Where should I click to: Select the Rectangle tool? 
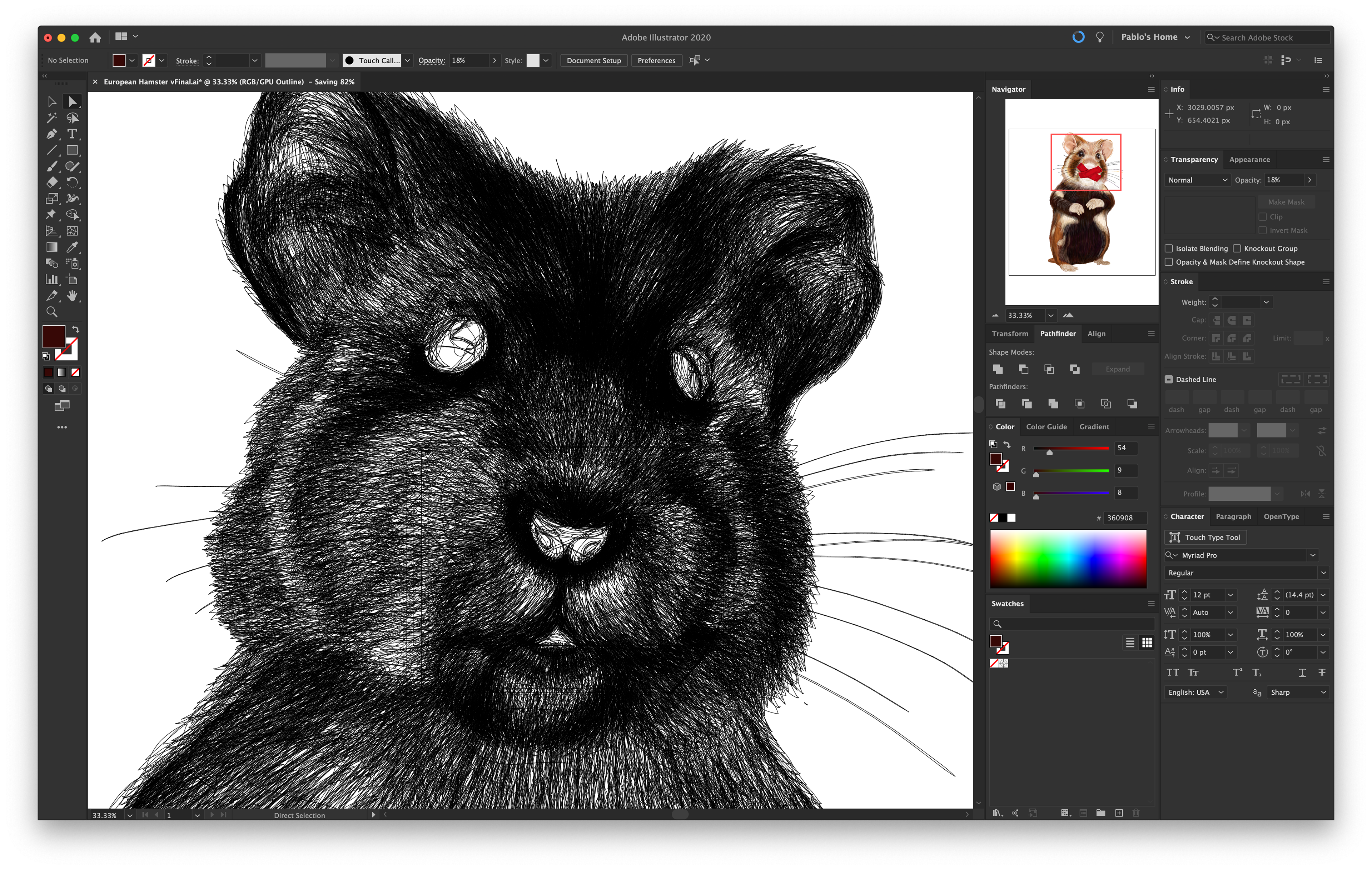tap(73, 150)
